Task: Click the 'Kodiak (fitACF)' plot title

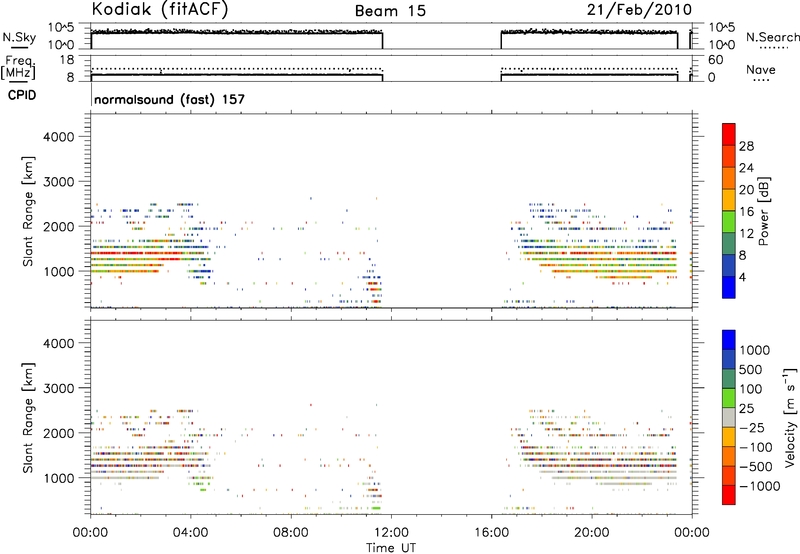Action: 160,9
